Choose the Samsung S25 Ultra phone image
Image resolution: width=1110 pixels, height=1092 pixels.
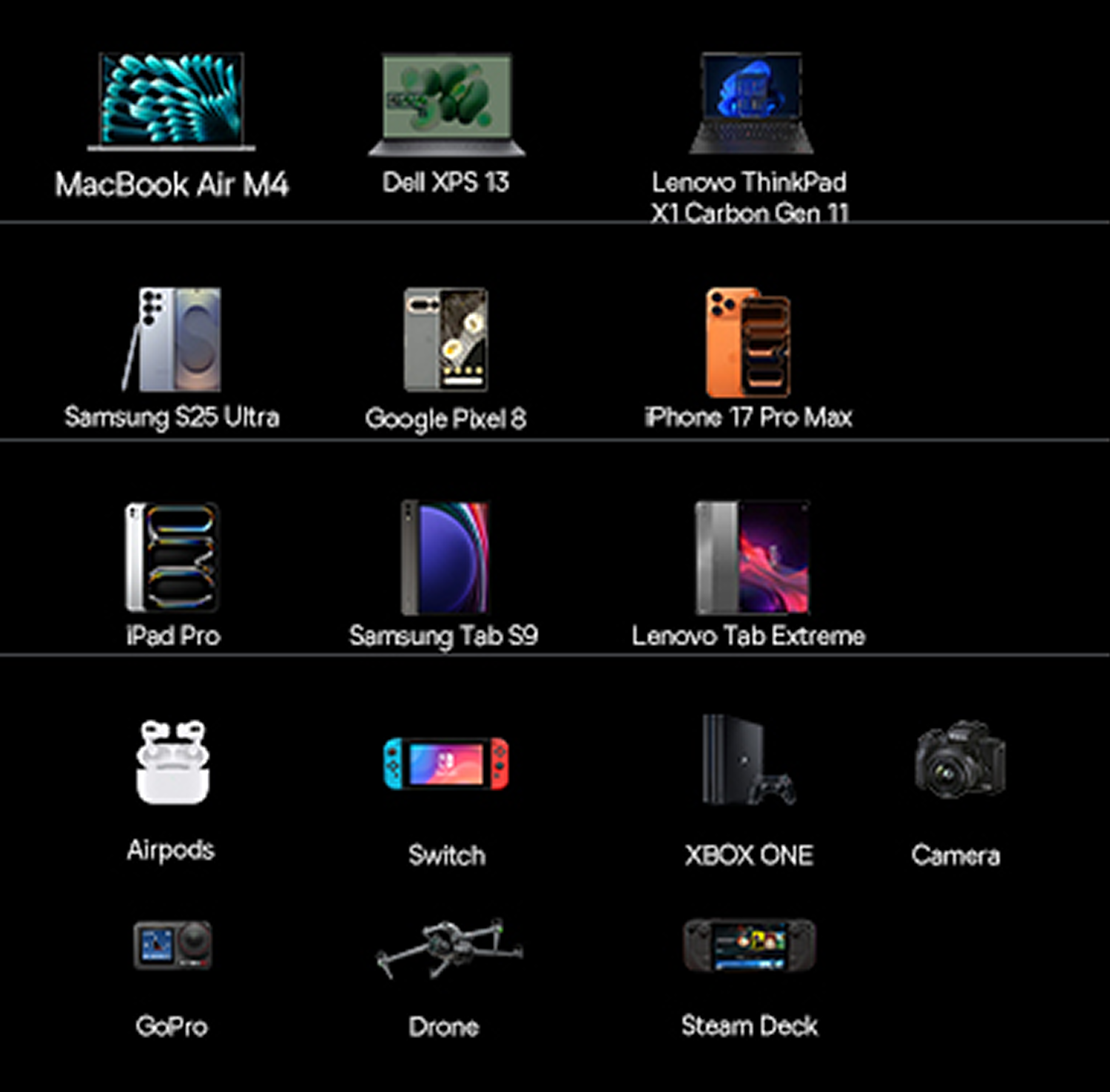(172, 340)
